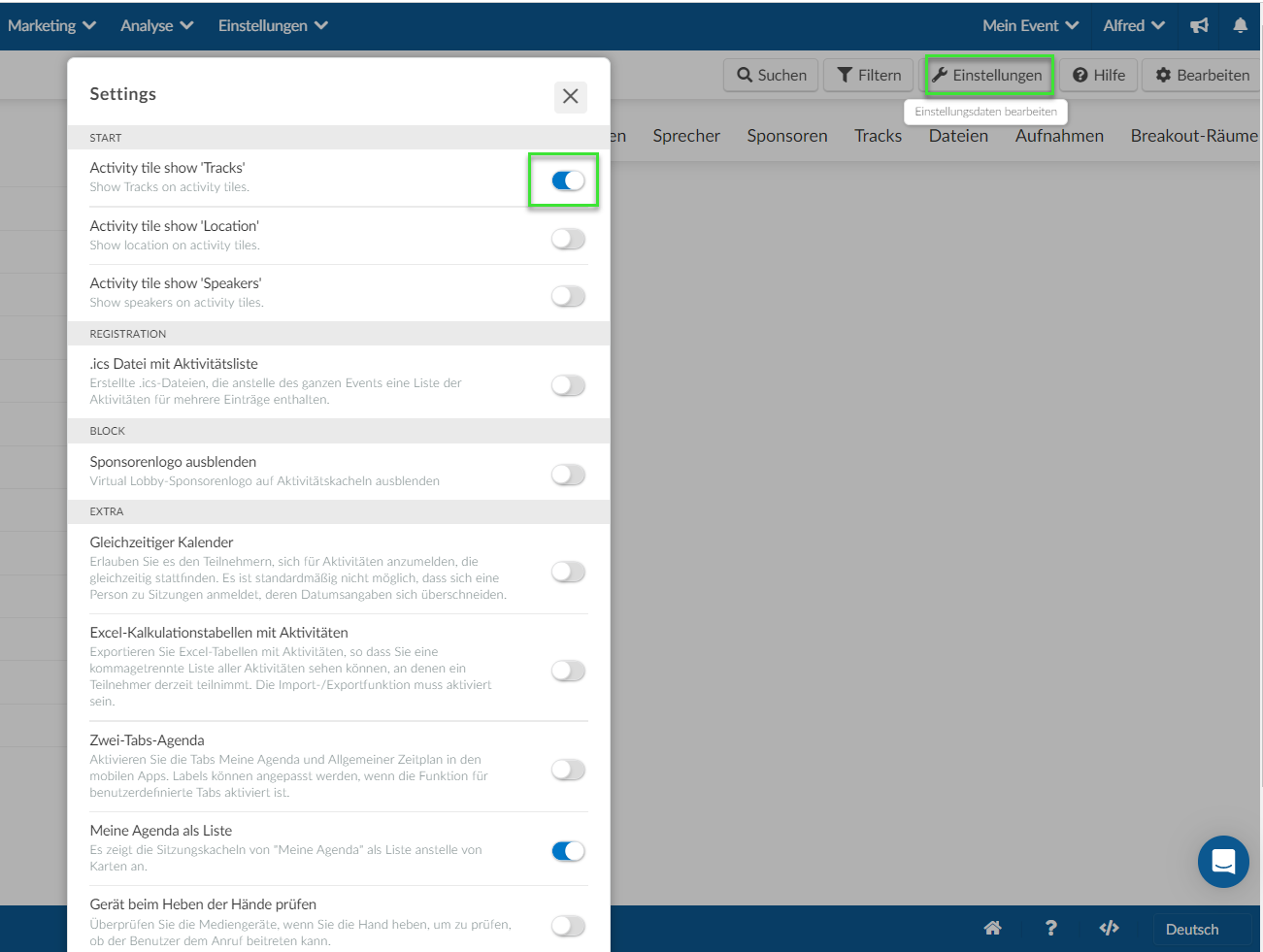
Task: Click the Settings panel title
Action: tap(123, 94)
